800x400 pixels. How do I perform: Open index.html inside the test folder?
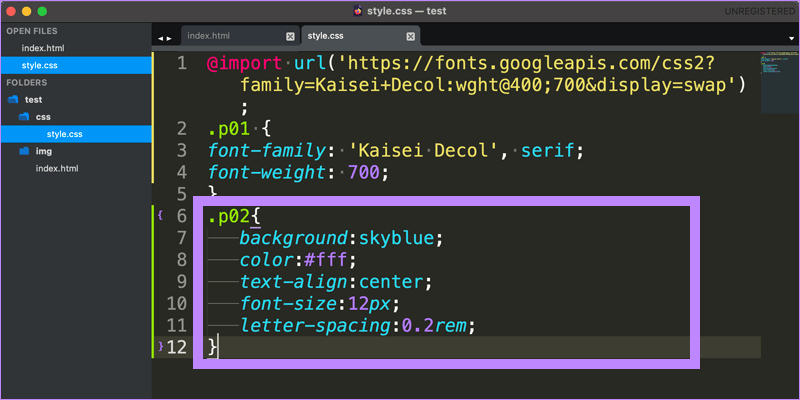coord(56,168)
